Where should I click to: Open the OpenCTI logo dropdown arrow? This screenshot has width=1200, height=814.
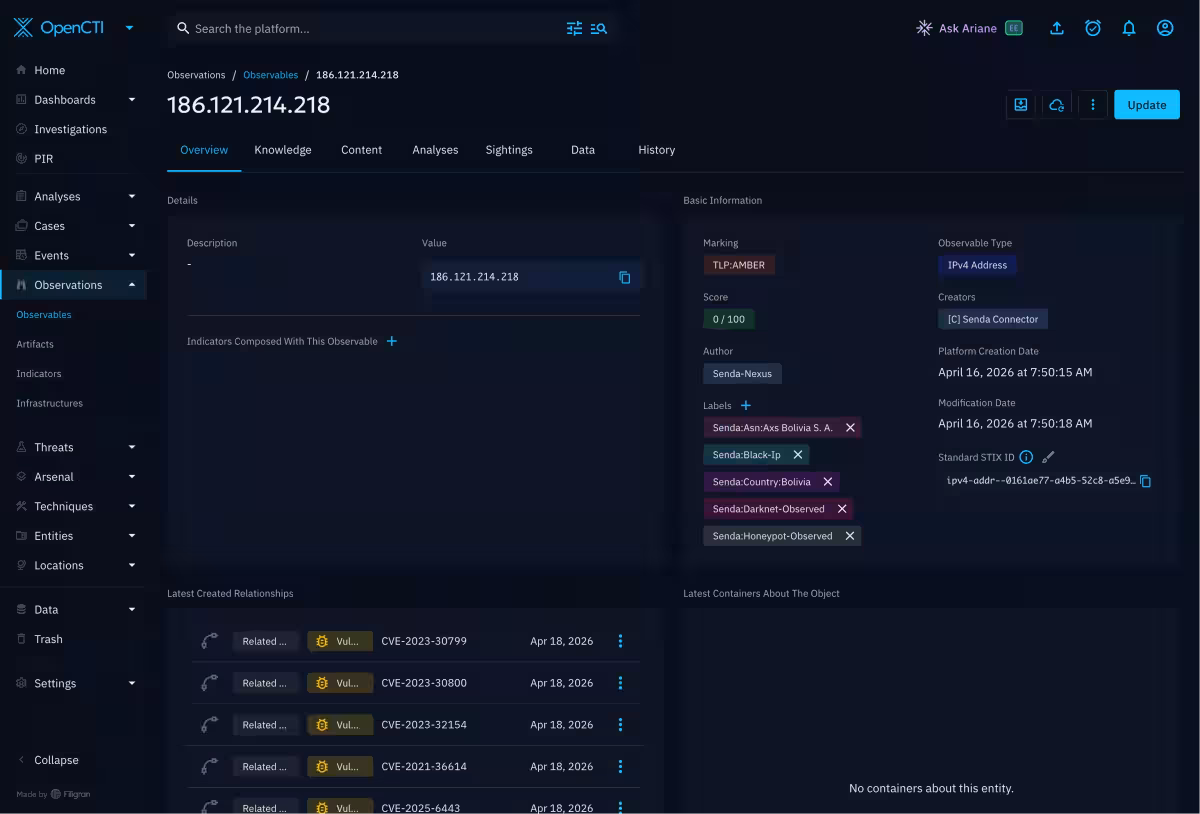click(x=129, y=28)
